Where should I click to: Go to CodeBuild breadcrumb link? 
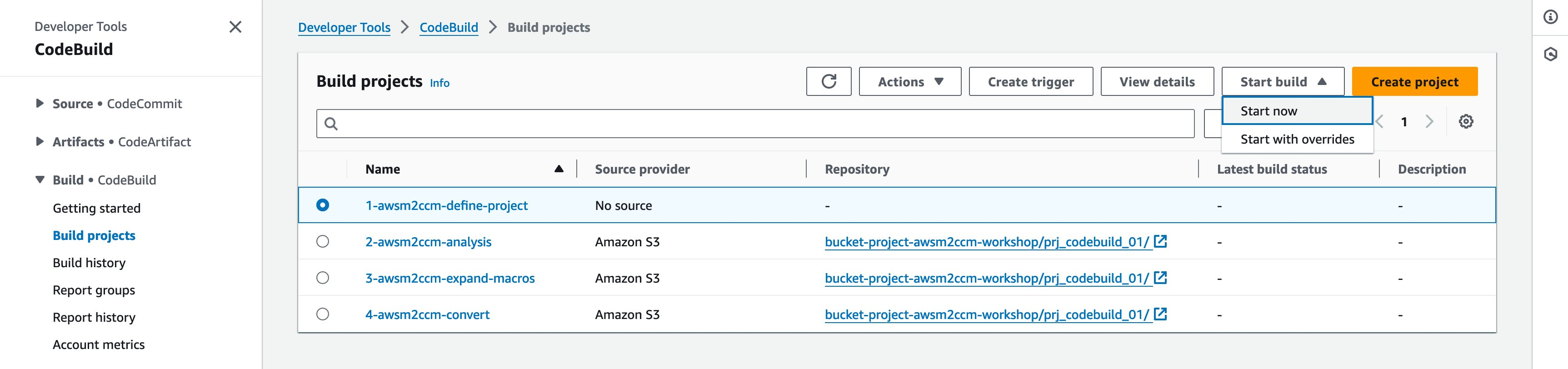point(449,27)
